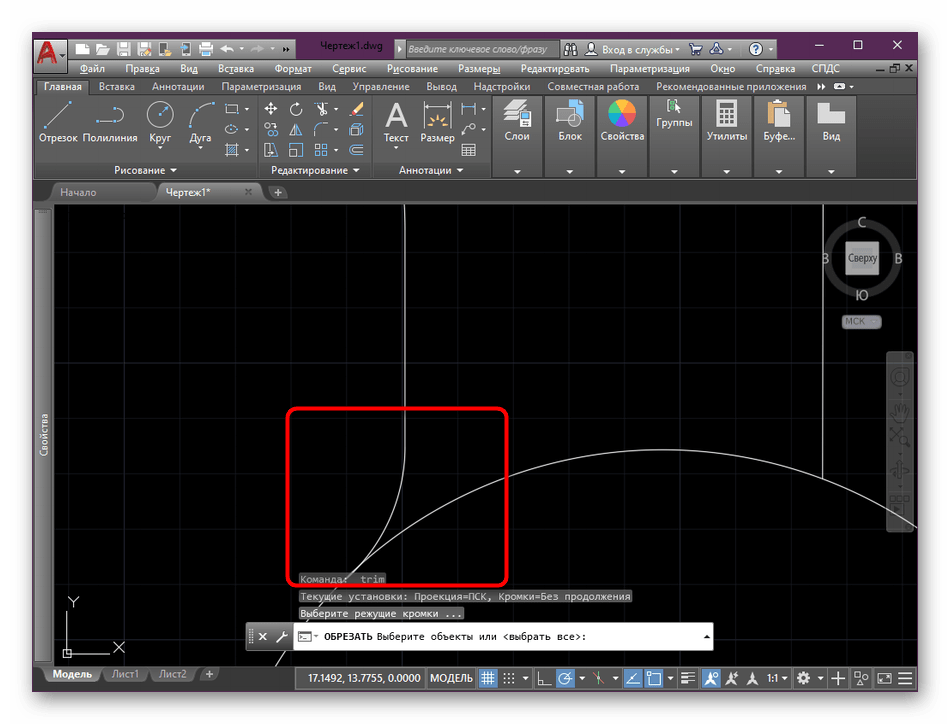This screenshot has width=950, height=724.
Task: Open the Формат menu
Action: (292, 69)
